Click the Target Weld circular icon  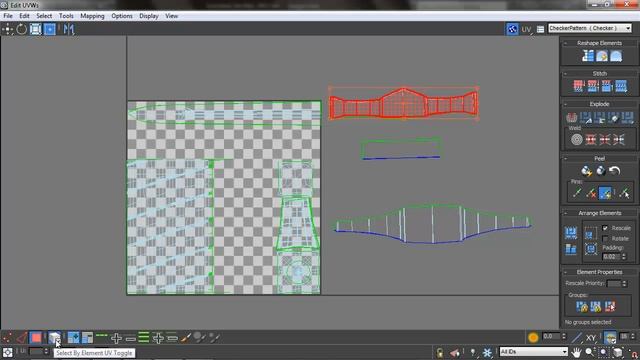tap(577, 140)
